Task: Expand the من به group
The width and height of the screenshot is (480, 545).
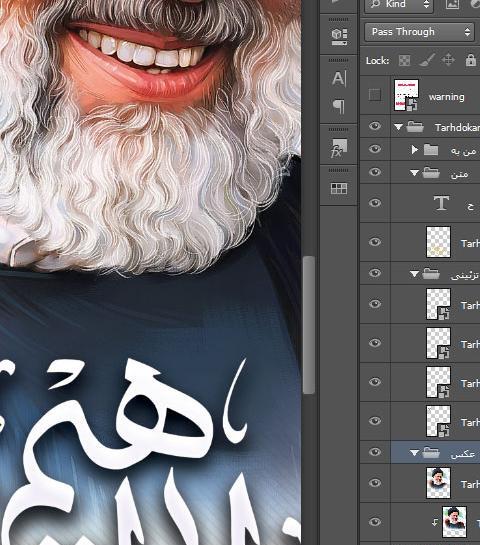Action: [414, 150]
